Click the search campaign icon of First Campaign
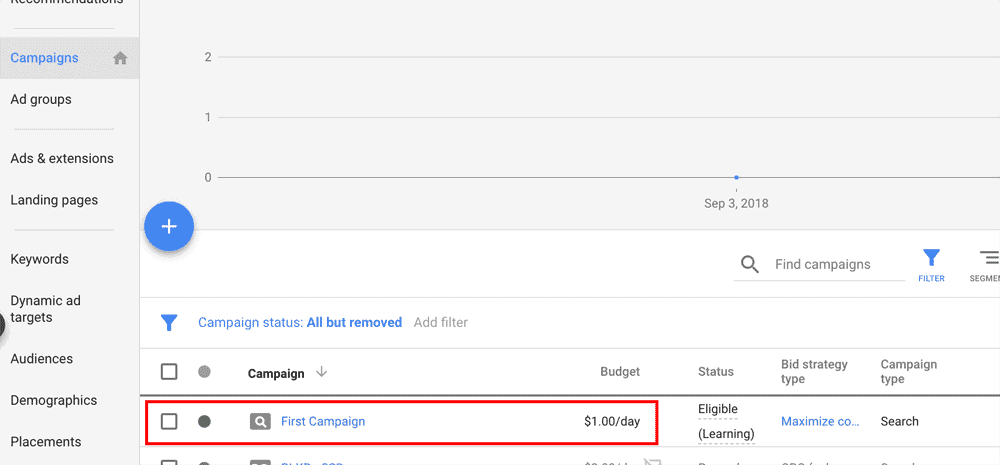Viewport: 1000px width, 465px height. [260, 422]
